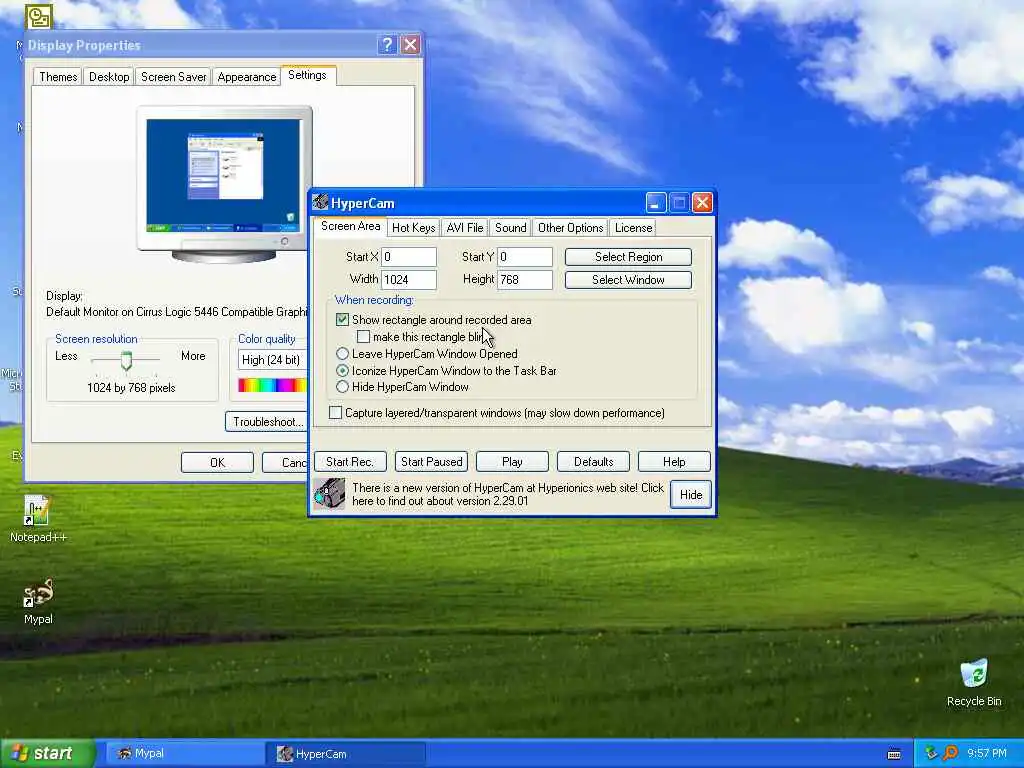This screenshot has width=1024, height=768.
Task: Open the Appearance tab in Display Properties
Action: [247, 76]
